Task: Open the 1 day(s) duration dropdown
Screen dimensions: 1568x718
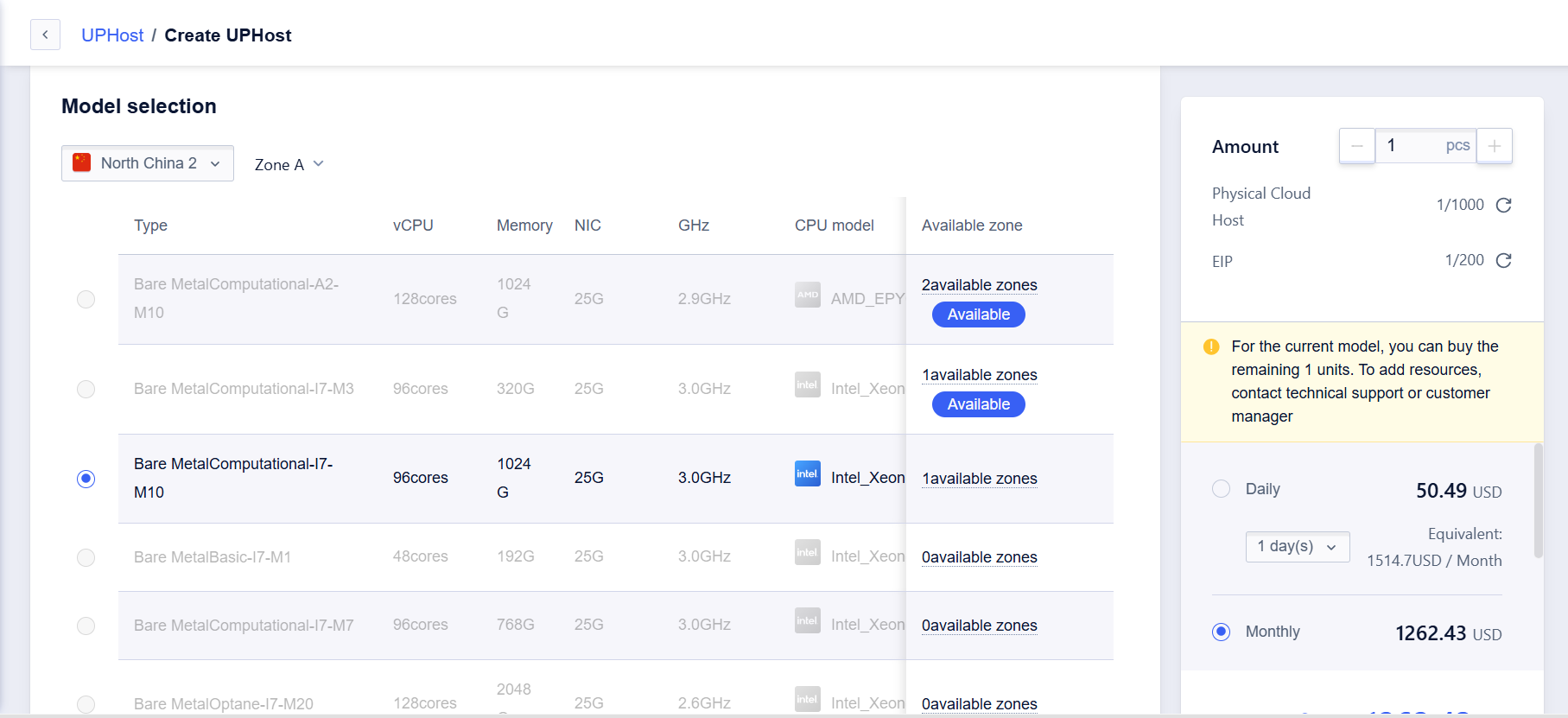Action: point(1298,547)
